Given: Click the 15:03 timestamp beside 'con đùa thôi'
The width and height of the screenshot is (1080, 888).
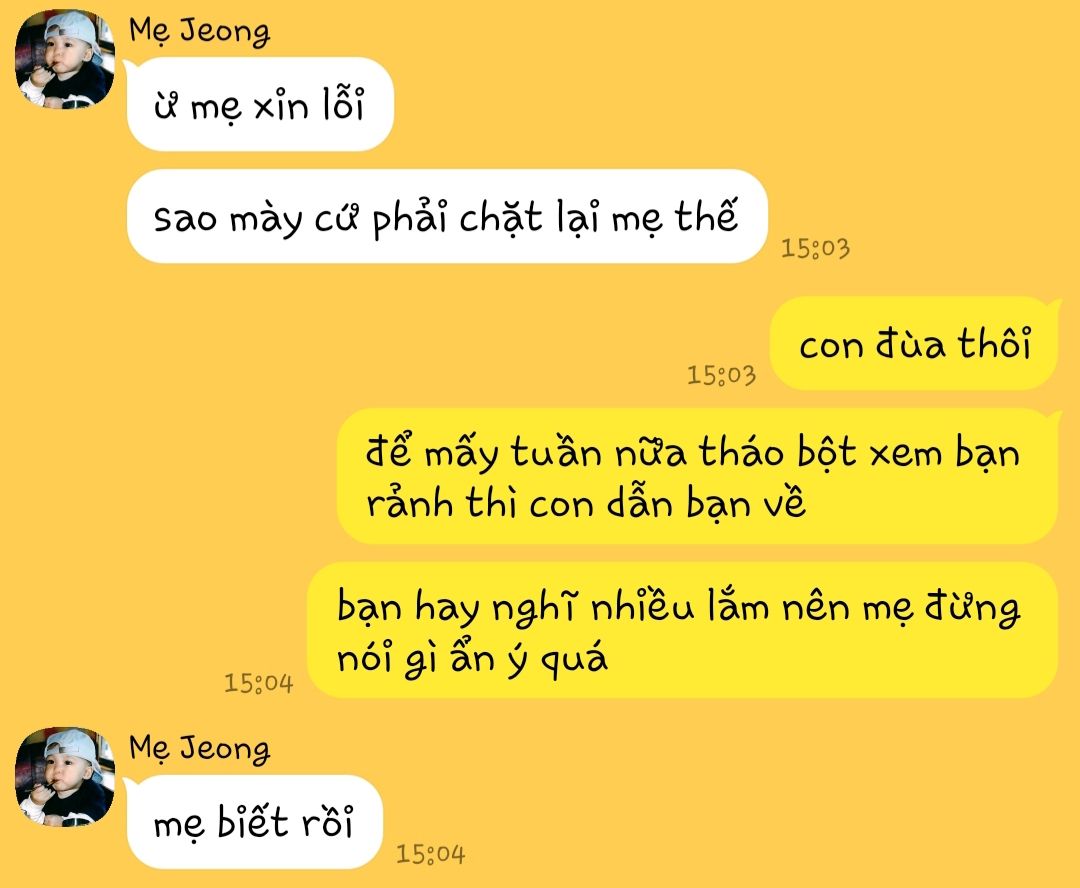Looking at the screenshot, I should 721,375.
